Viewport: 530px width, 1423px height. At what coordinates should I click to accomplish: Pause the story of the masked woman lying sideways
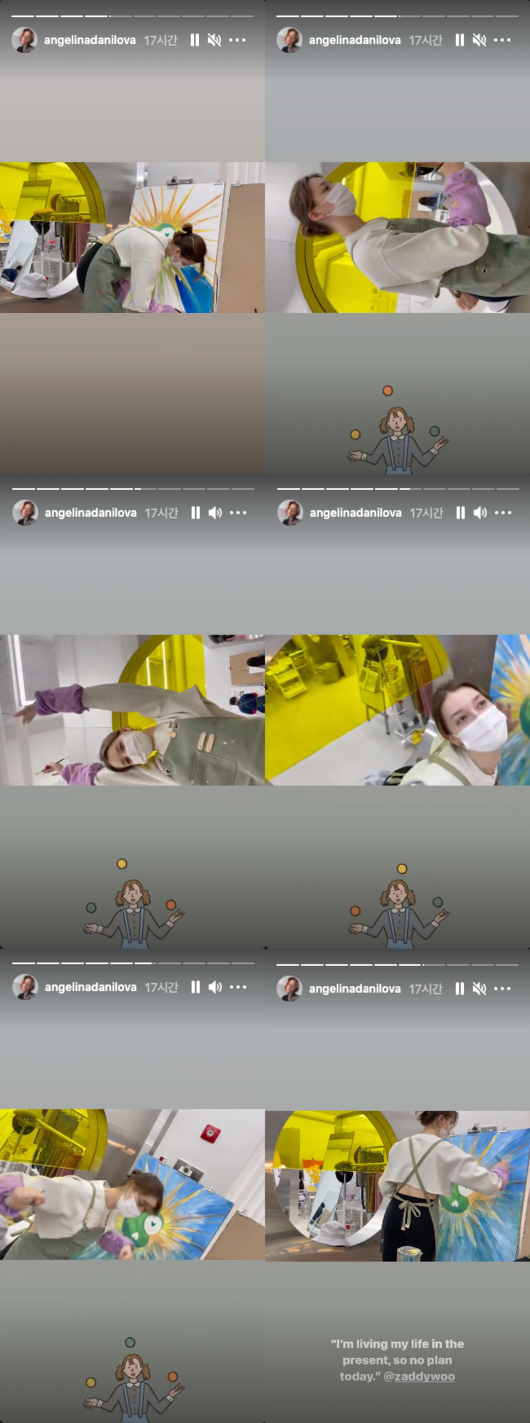pyautogui.click(x=460, y=40)
